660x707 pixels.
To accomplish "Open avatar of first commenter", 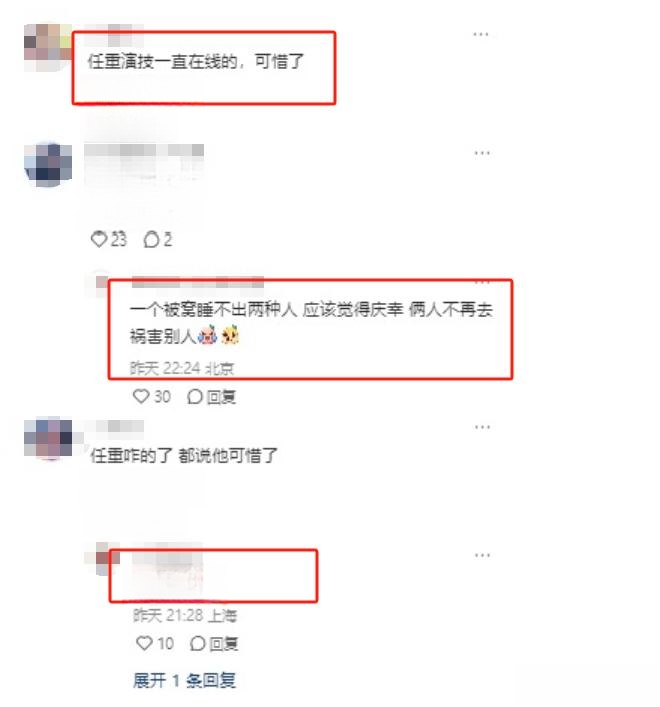I will point(48,47).
